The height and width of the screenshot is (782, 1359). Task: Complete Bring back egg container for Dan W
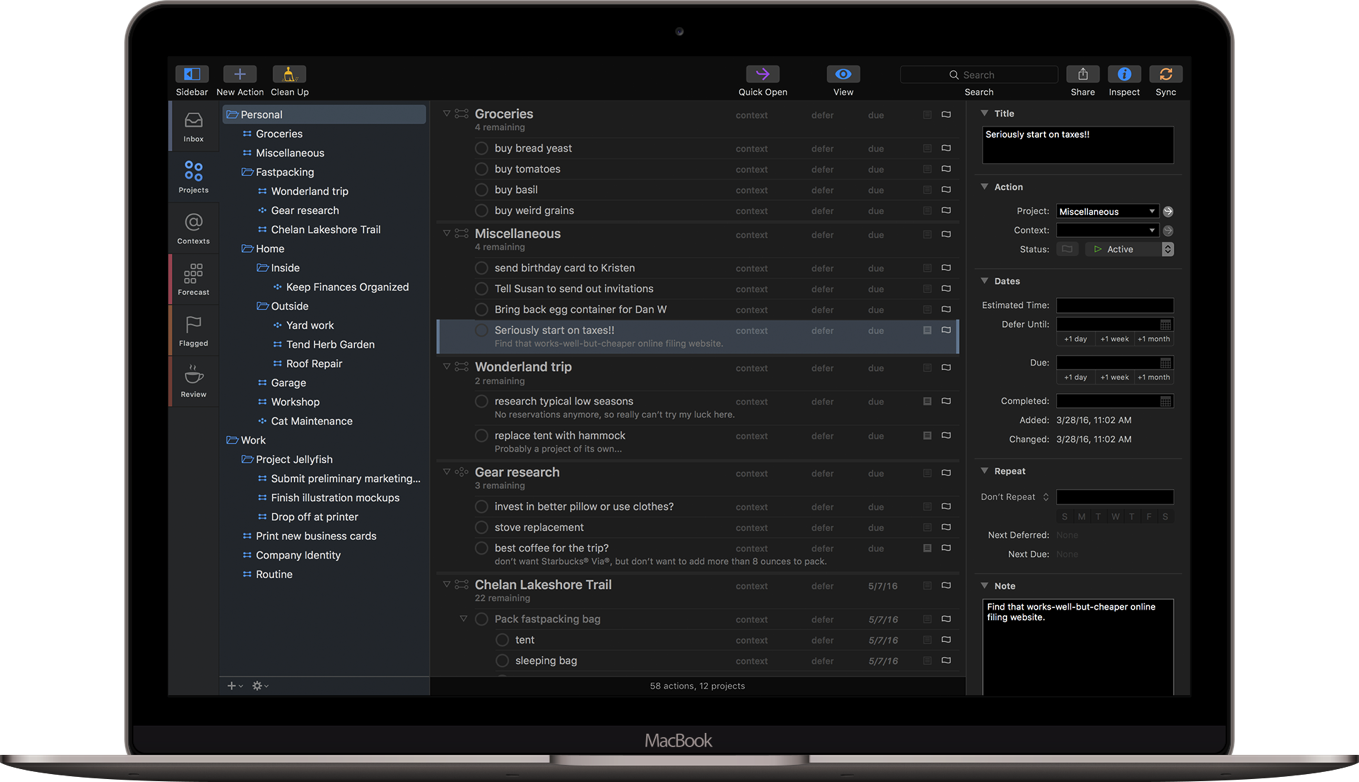481,310
